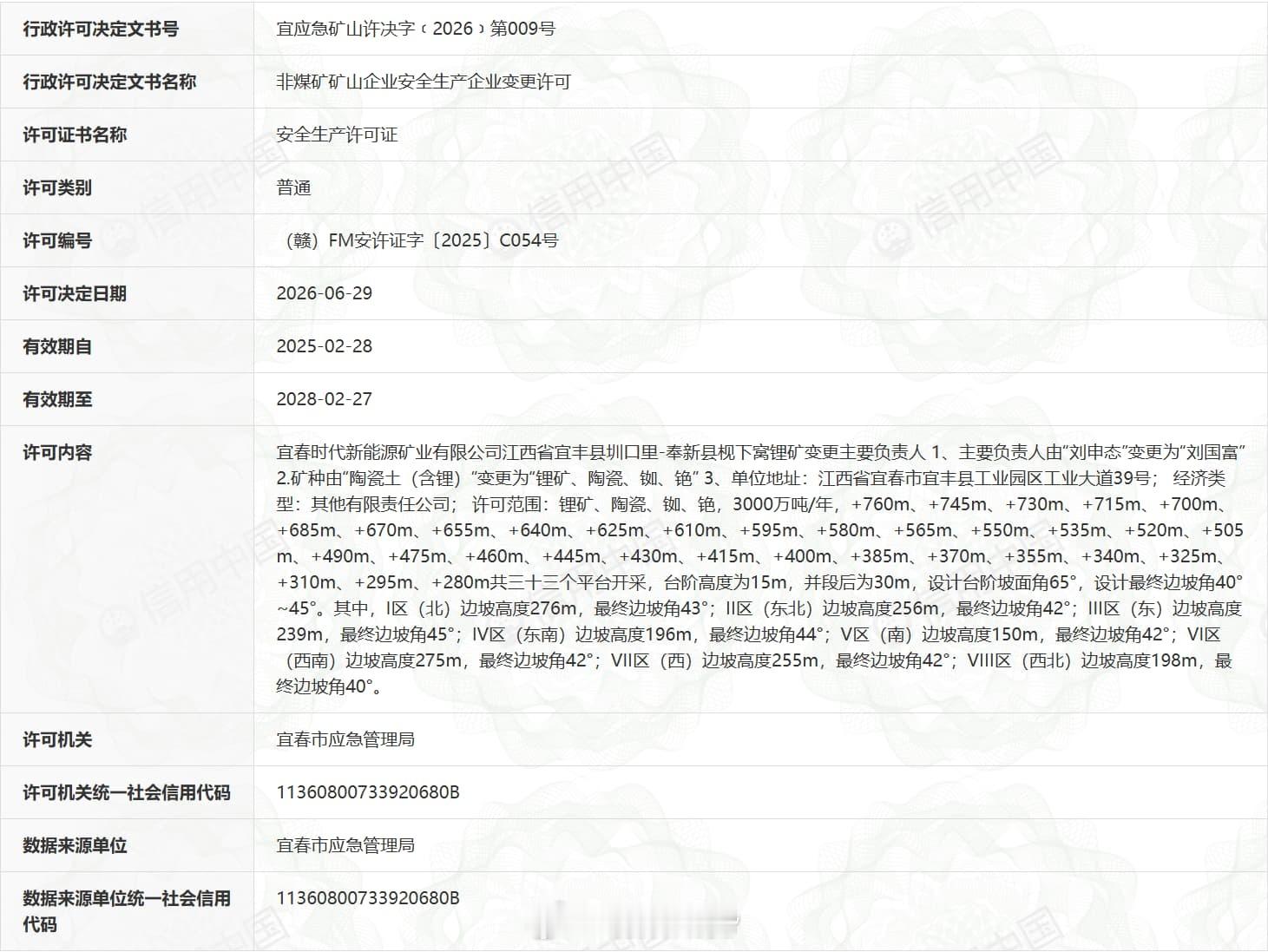The image size is (1268, 952).
Task: Click the 许可机关统一社会信用代码 label
Action: pyautogui.click(x=127, y=792)
